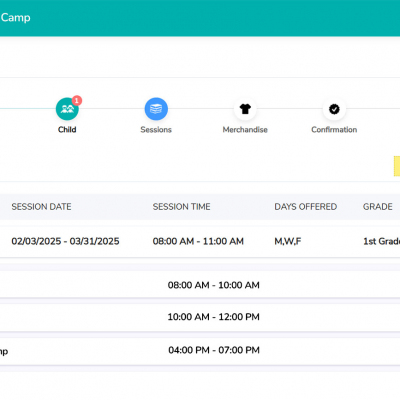
Task: Click the M,W,F days offered cell
Action: click(x=288, y=241)
